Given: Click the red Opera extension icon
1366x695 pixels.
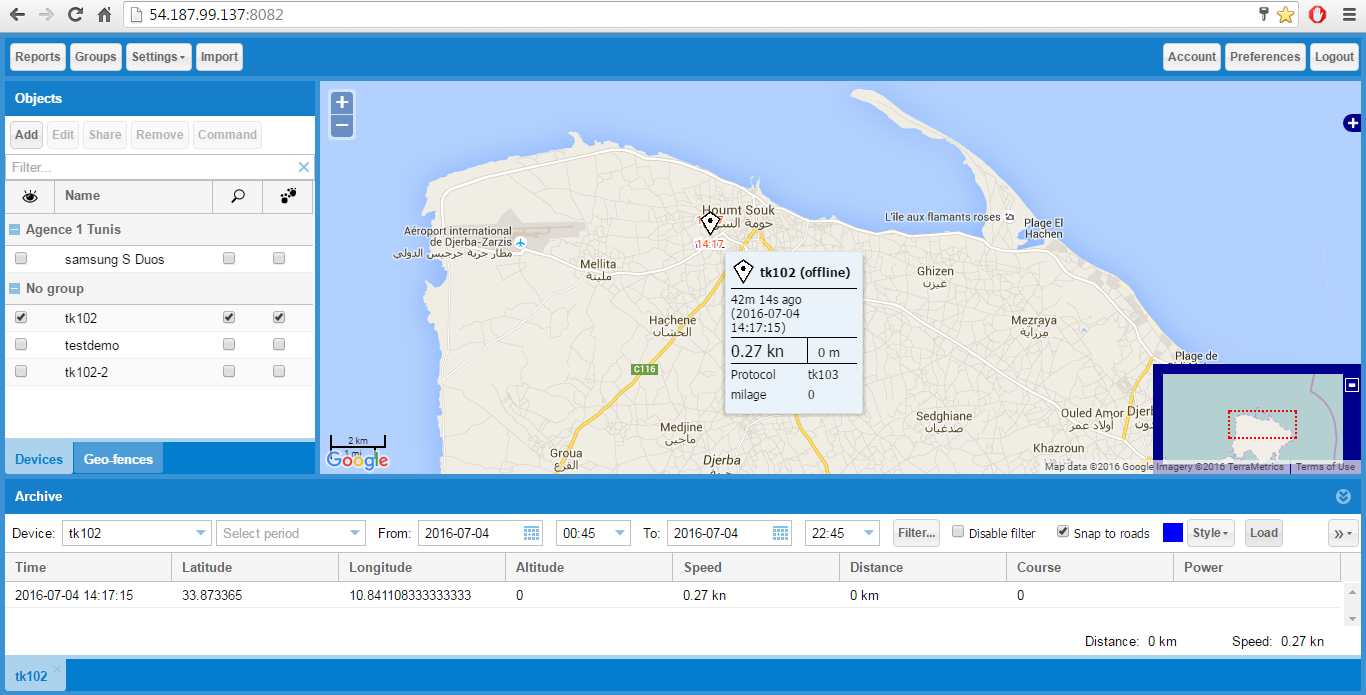Looking at the screenshot, I should click(x=1317, y=14).
